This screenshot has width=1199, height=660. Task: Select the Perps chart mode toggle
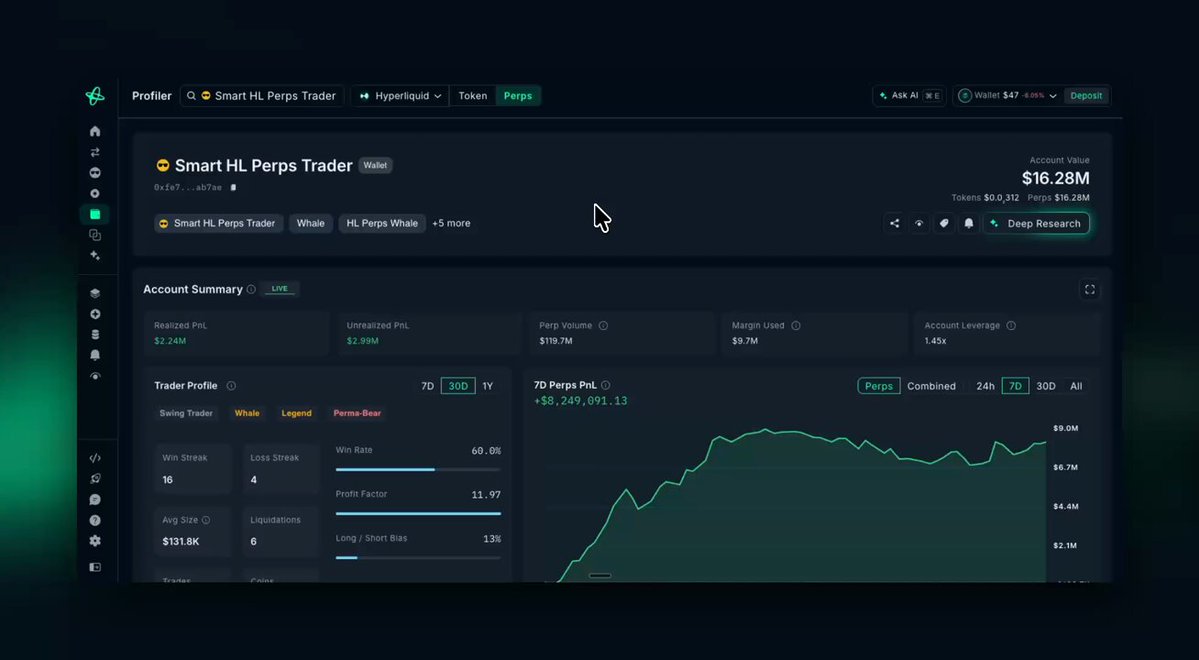click(879, 386)
